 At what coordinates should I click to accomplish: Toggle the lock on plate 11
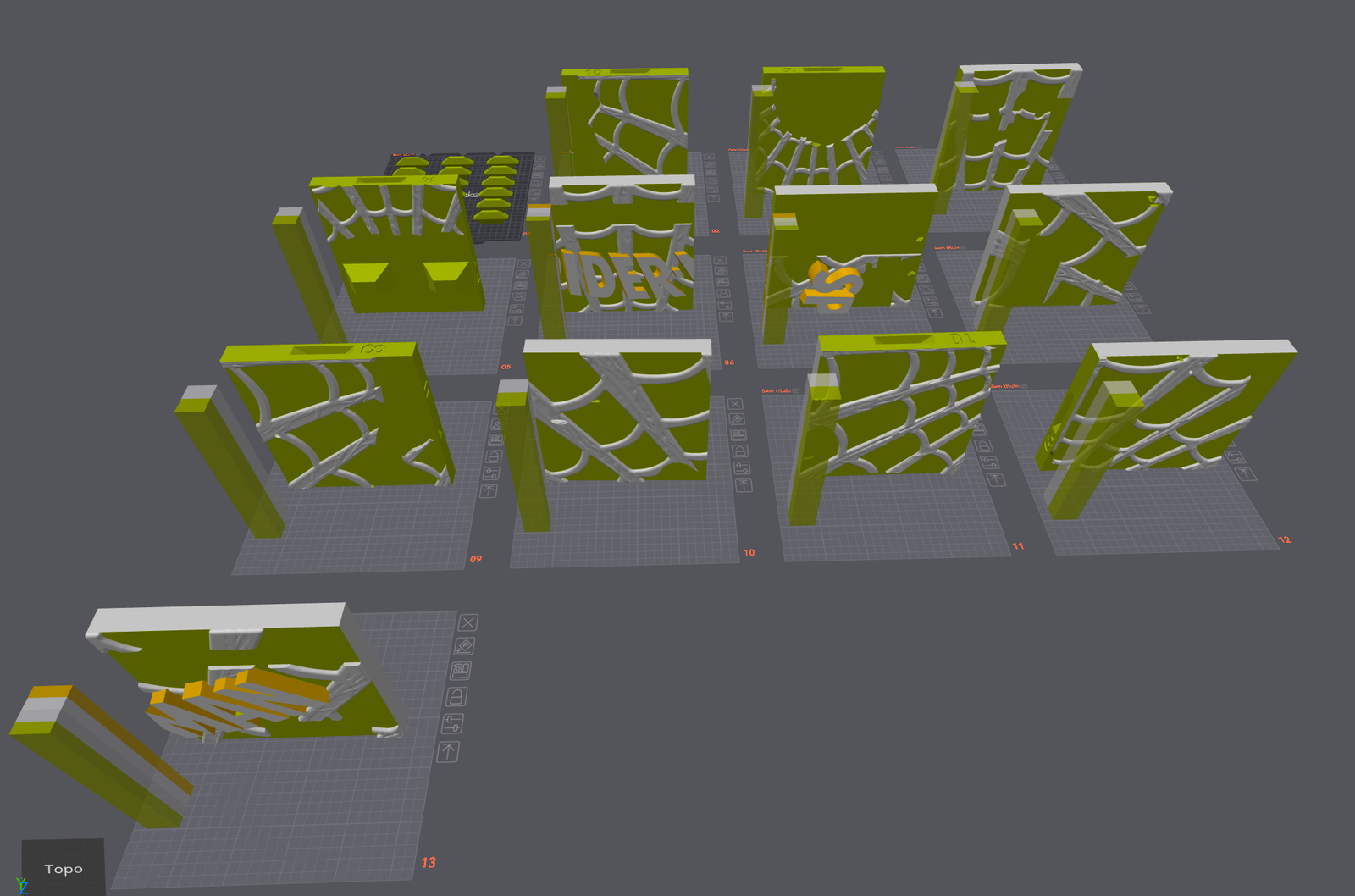tap(983, 446)
